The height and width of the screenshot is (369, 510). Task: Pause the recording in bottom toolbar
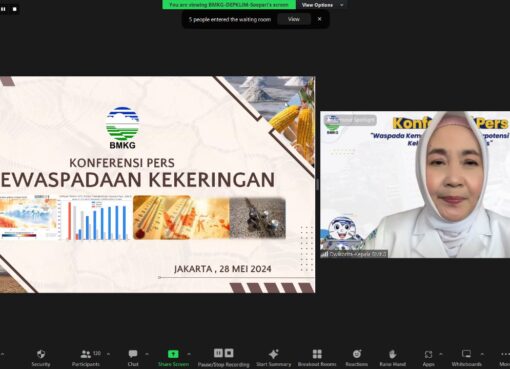click(218, 353)
